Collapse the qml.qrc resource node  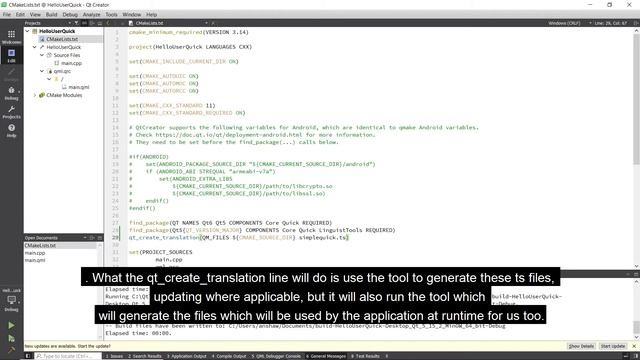pos(42,71)
